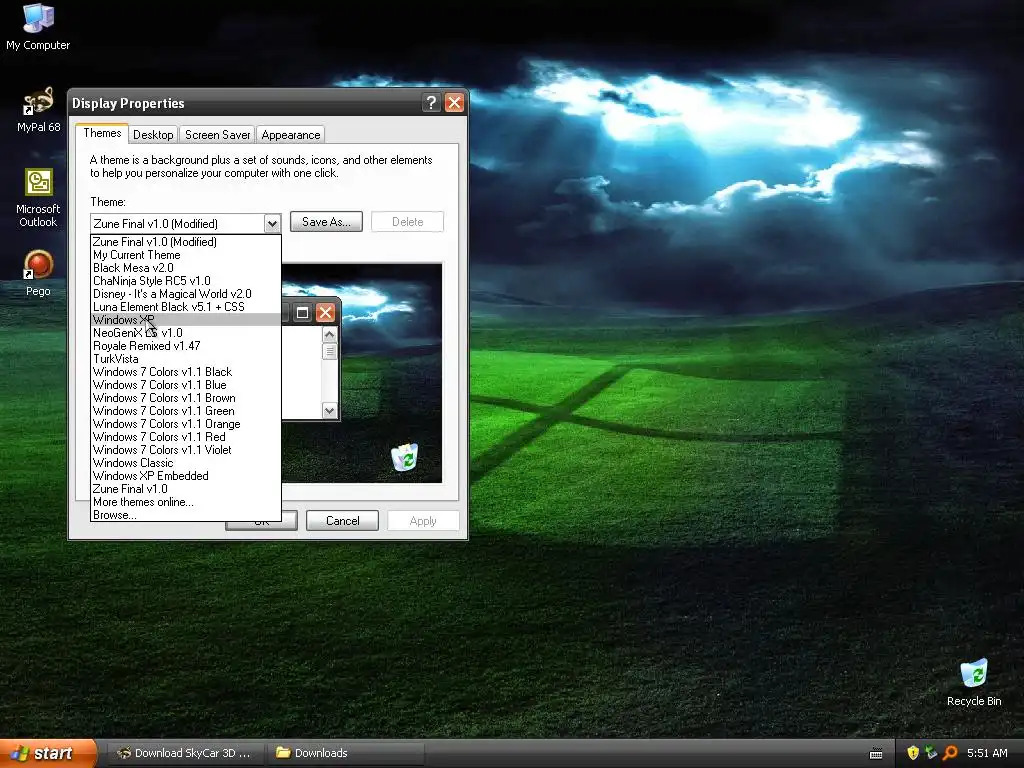The width and height of the screenshot is (1024, 768).
Task: Pick the highlighted Windows XP theme
Action: click(x=186, y=320)
